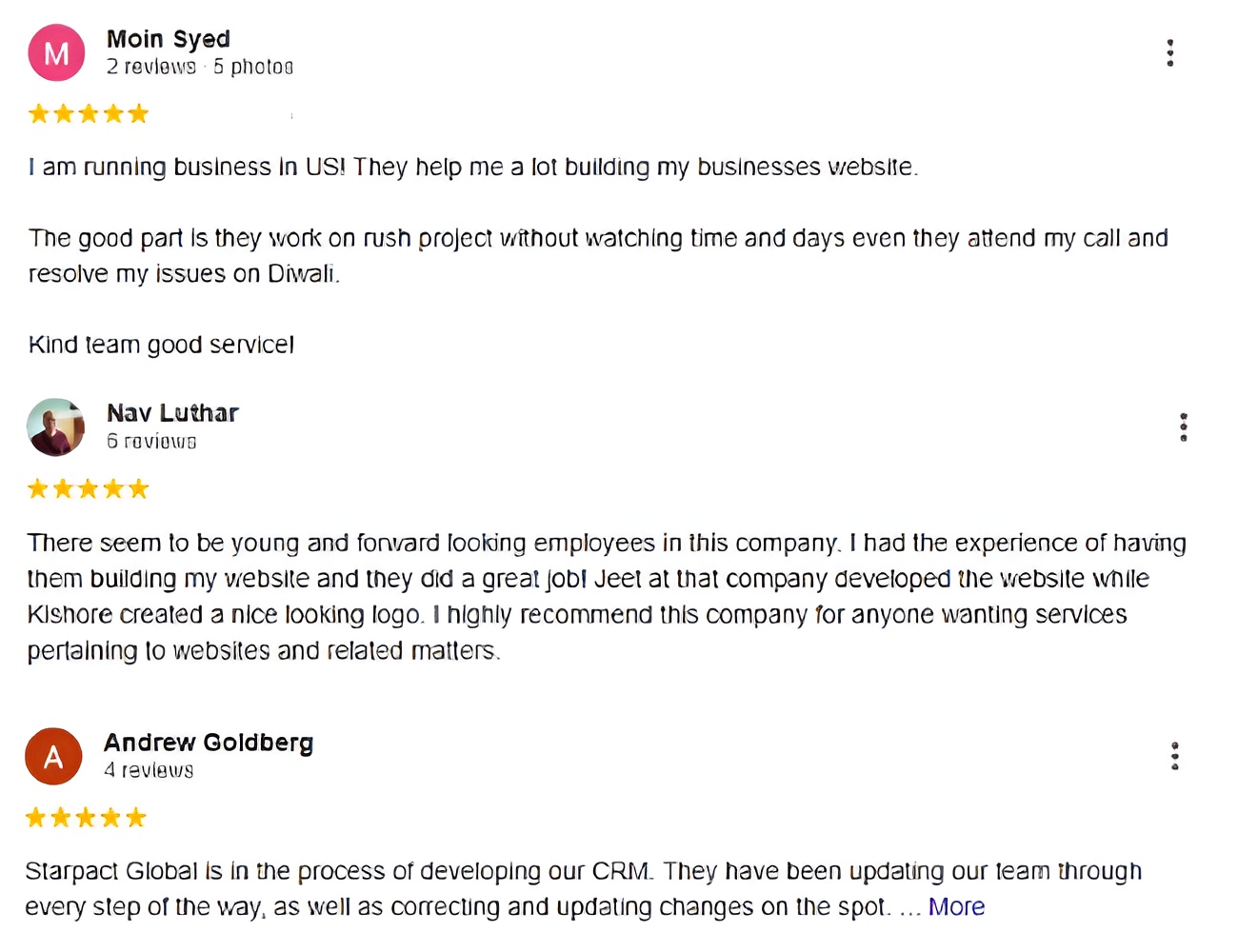Click the review line mentioning Diwali
The width and height of the screenshot is (1238, 952).
pos(184,274)
